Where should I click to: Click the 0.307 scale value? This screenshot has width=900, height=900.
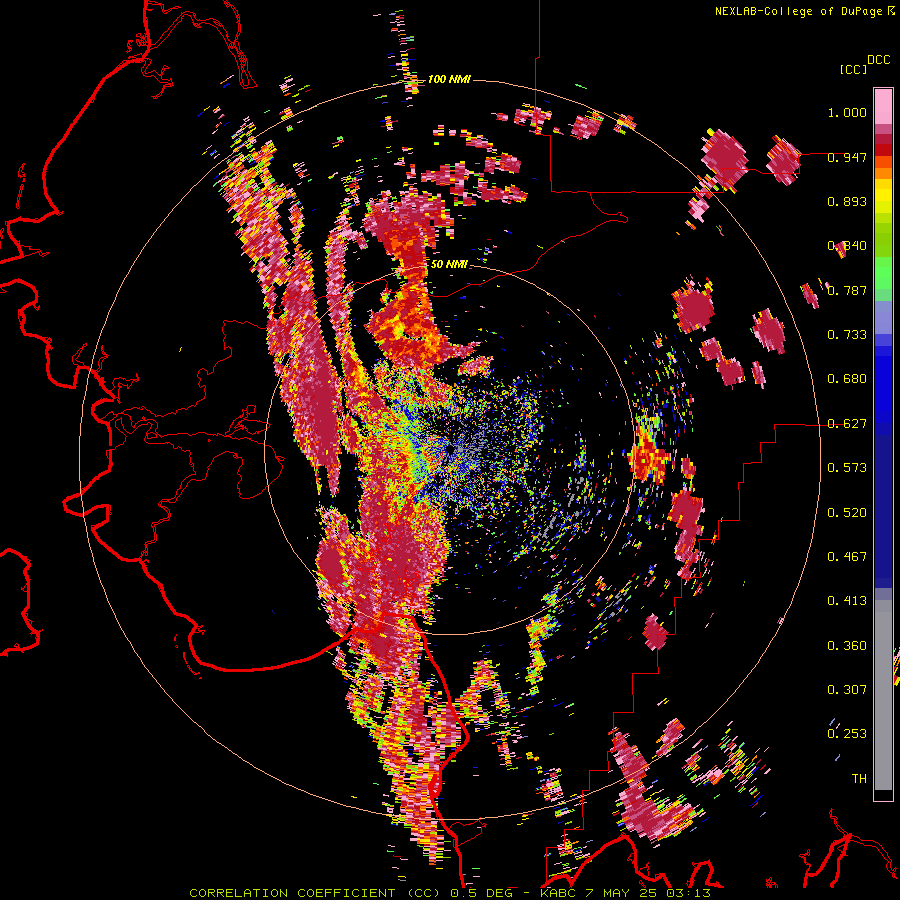[x=847, y=690]
